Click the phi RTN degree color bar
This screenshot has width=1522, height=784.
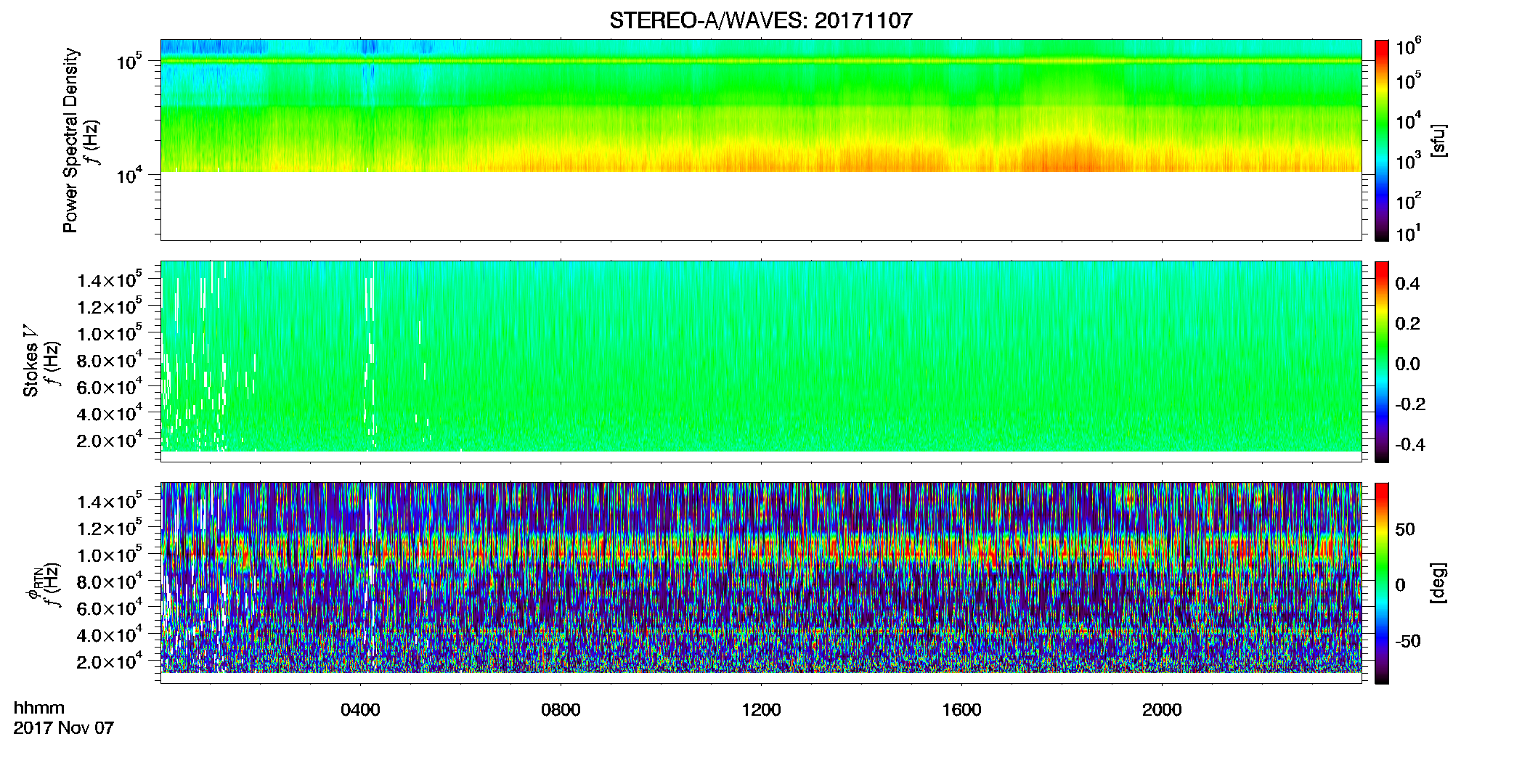click(1382, 583)
